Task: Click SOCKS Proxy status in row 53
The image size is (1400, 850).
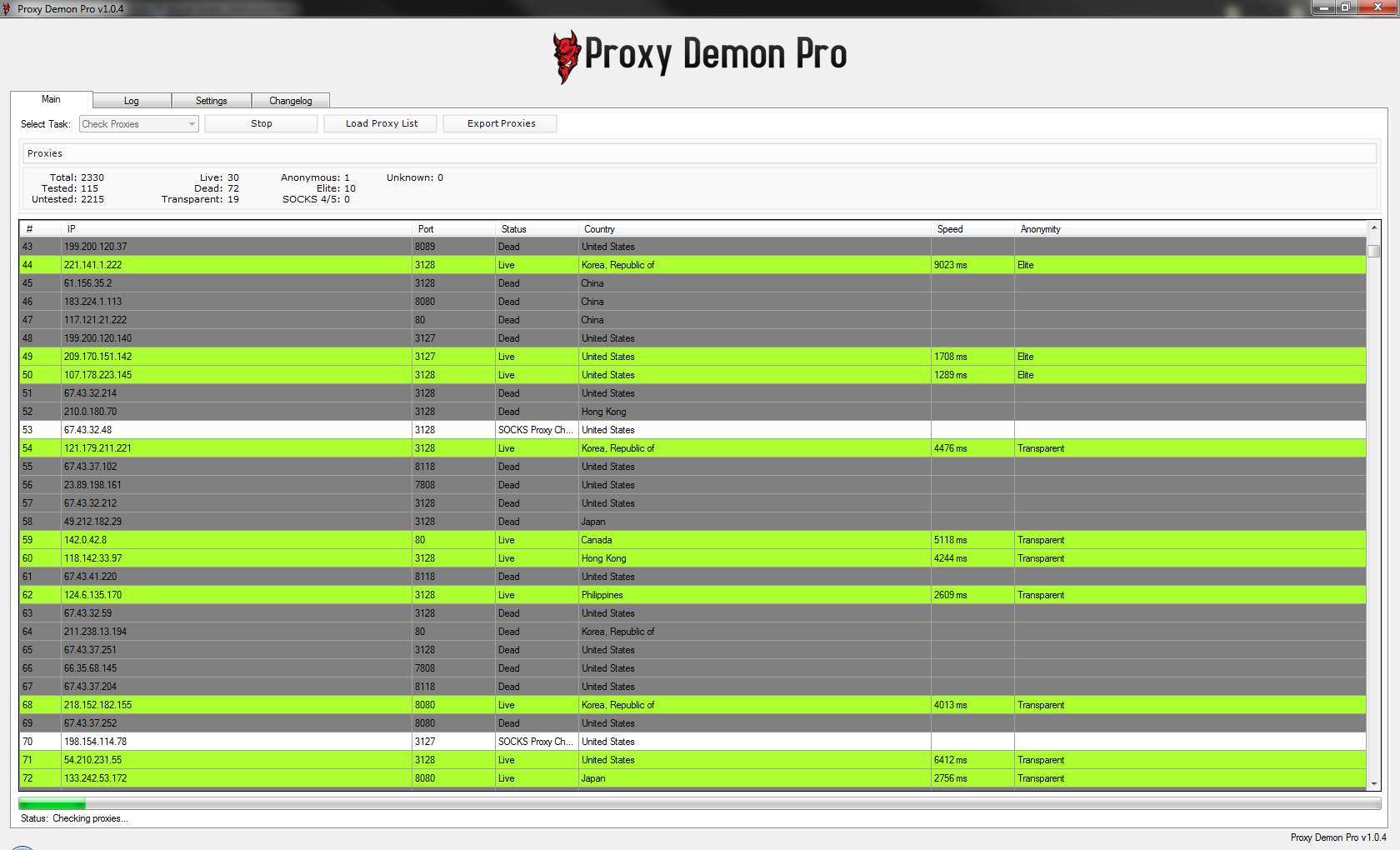Action: coord(537,430)
